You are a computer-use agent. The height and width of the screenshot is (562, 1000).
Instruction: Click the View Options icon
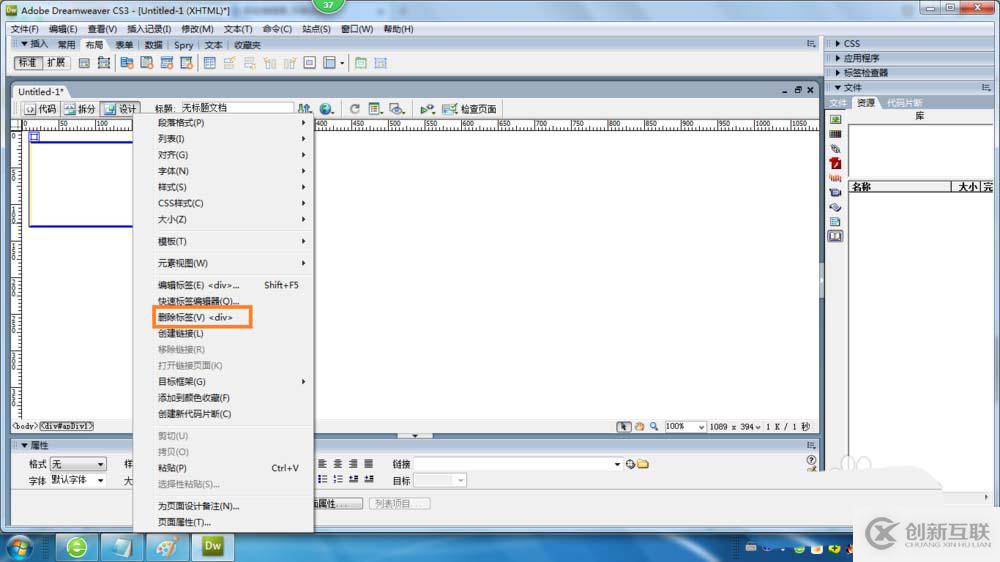375,109
